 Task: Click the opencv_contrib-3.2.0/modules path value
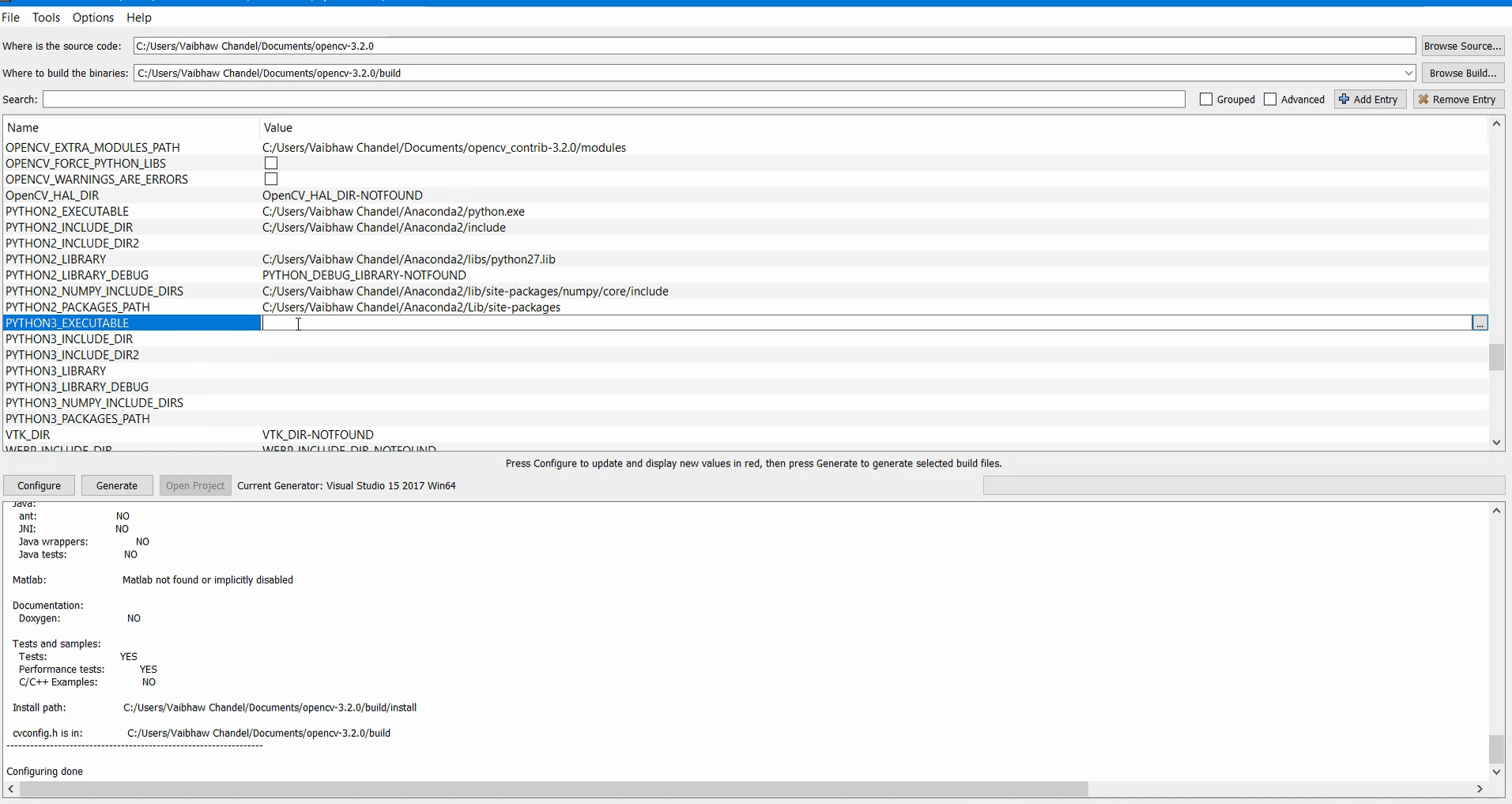tap(444, 148)
